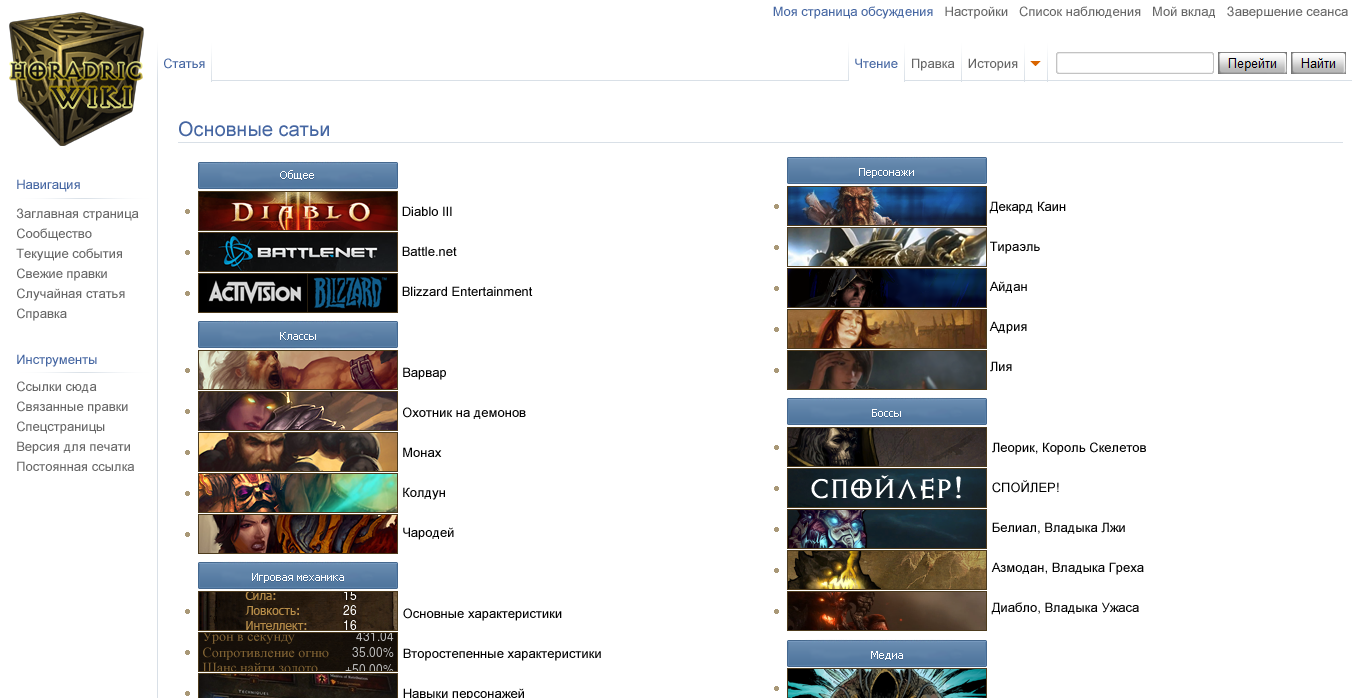1352x698 pixels.
Task: Click the Леорик, Король Скелетов link
Action: tap(1069, 448)
